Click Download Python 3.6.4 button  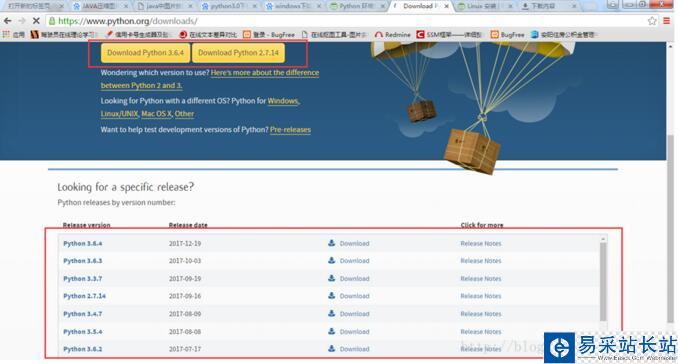145,53
